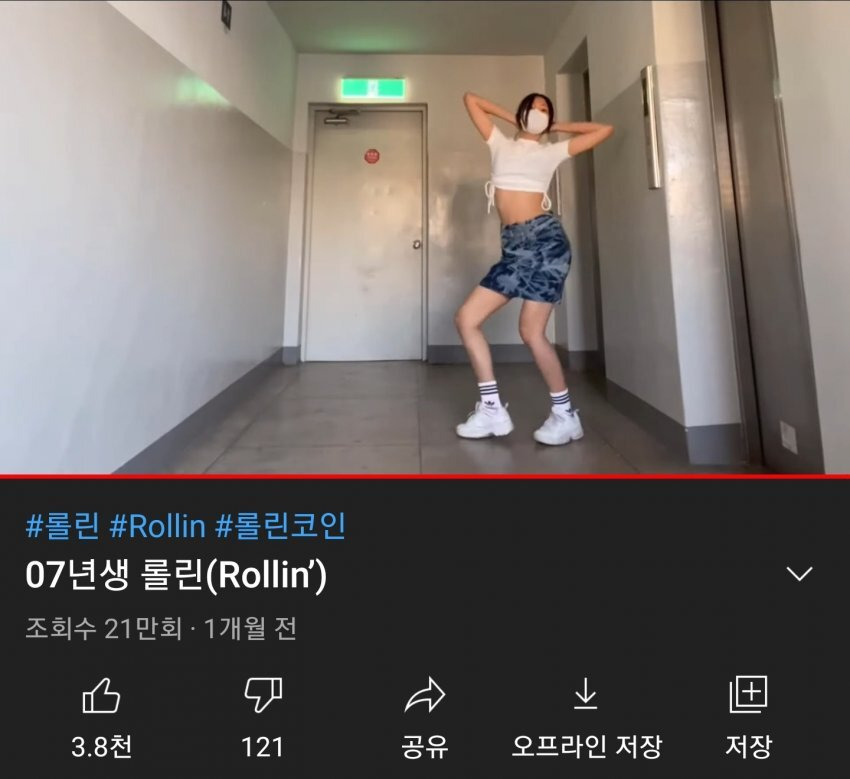This screenshot has width=850, height=779.
Task: Tap the video player frame
Action: tap(425, 237)
